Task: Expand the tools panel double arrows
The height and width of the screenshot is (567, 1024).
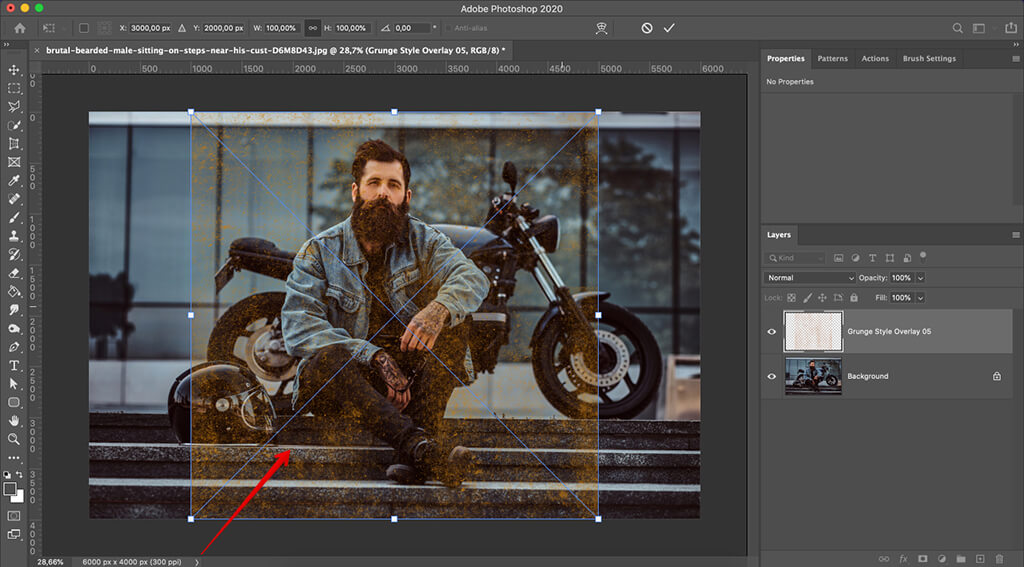Action: (7, 44)
